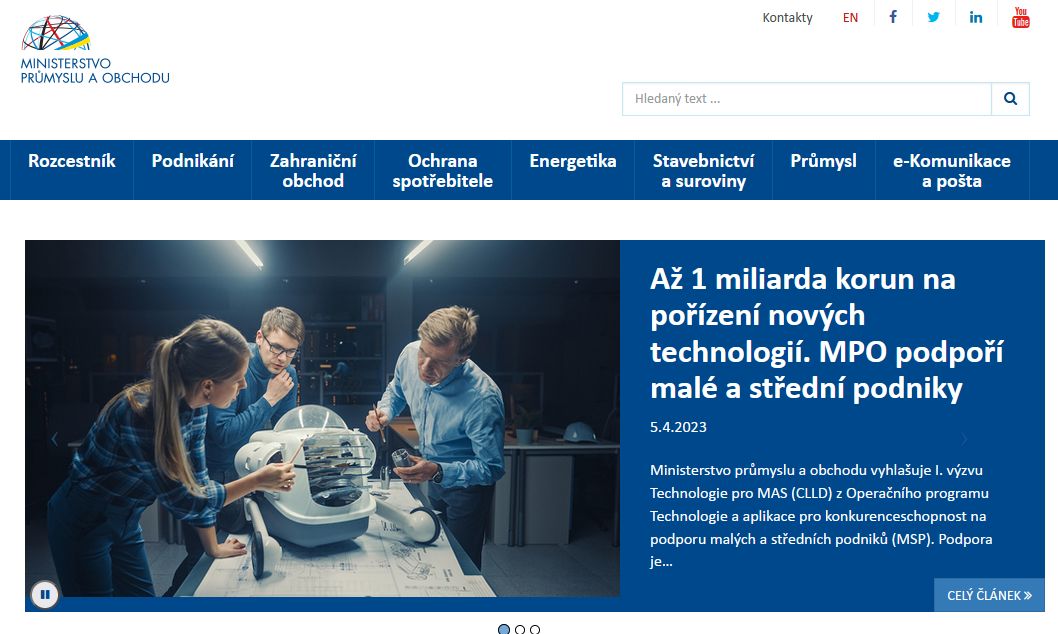Go to previous slide with left arrow
Viewport: 1058px width, 634px height.
click(x=55, y=439)
